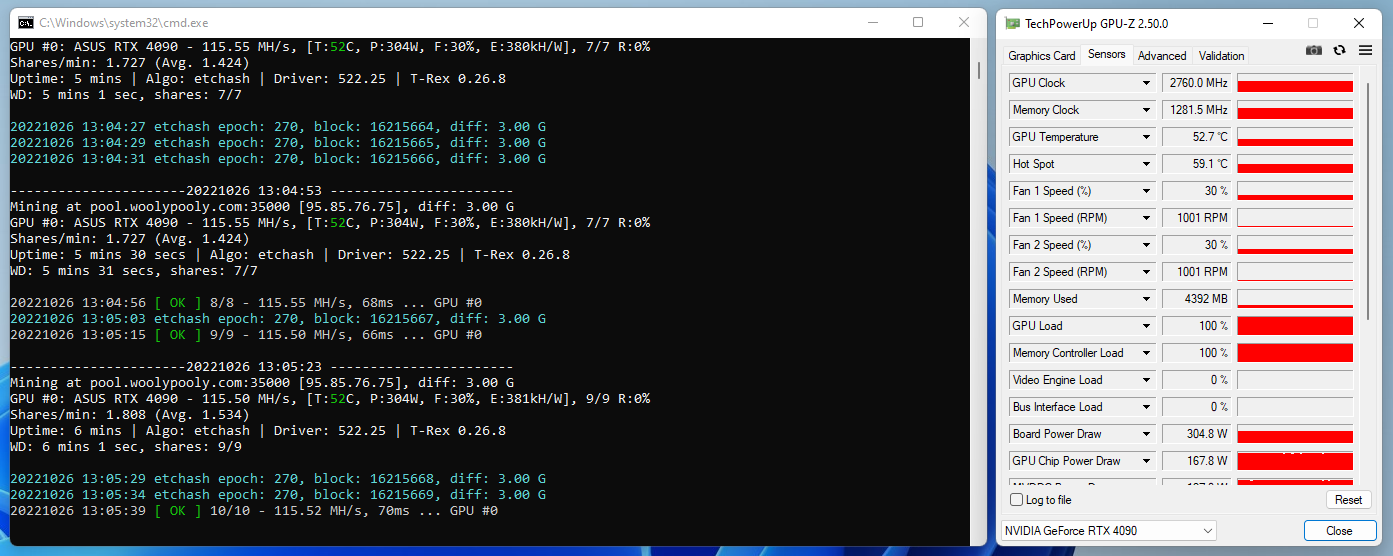This screenshot has width=1393, height=556.
Task: Click the '20221026 13:05:23' separator timestamp line
Action: 262,367
